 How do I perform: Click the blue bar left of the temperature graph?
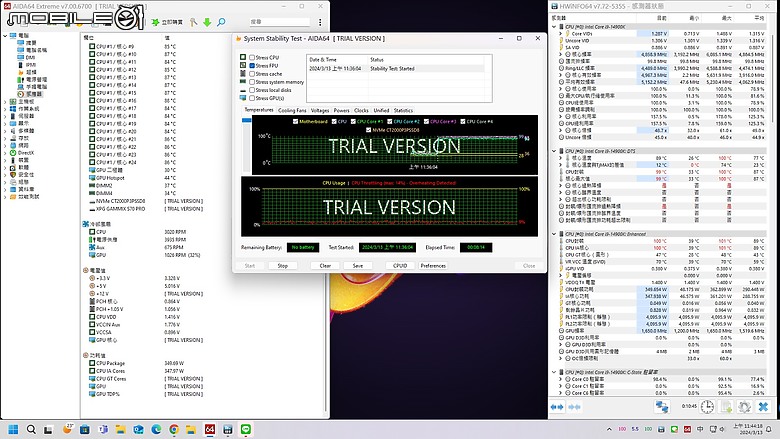(247, 120)
